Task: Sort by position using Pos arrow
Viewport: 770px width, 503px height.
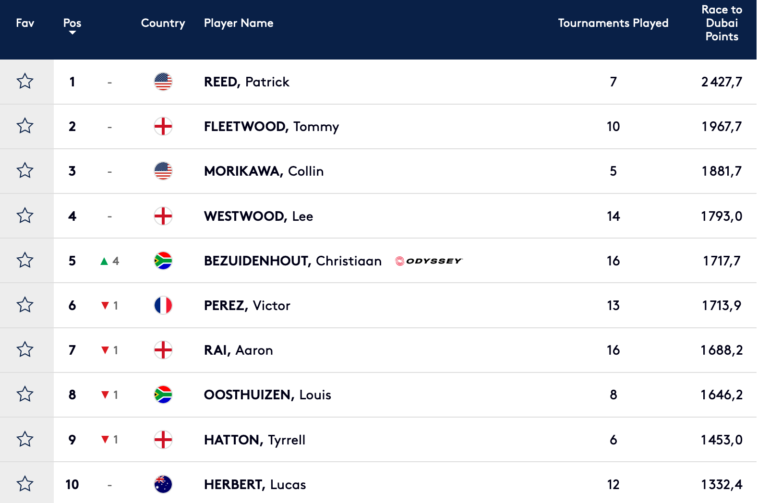Action: (x=72, y=33)
